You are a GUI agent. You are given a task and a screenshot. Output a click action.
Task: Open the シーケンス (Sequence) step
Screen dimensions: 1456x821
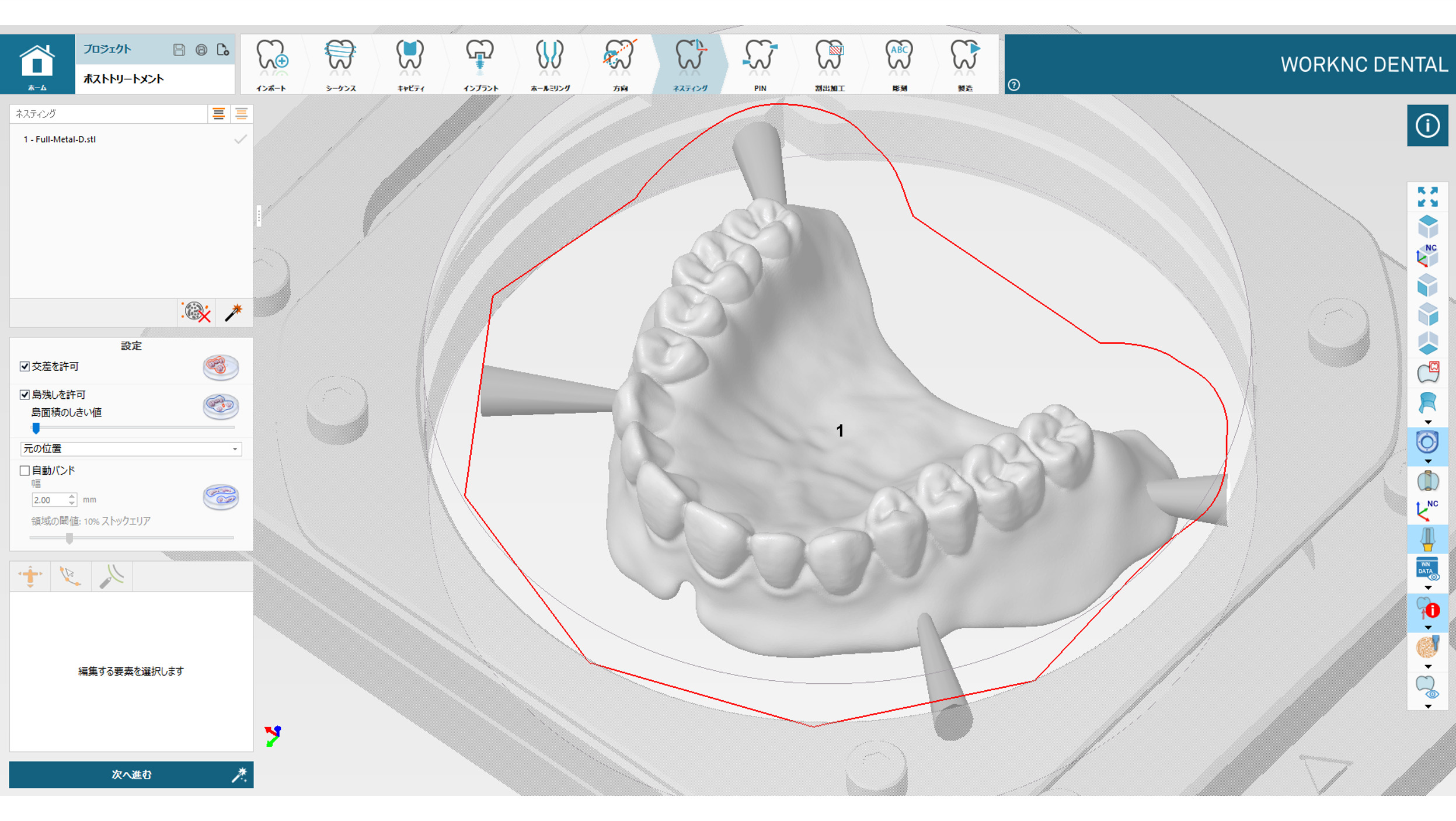click(341, 65)
